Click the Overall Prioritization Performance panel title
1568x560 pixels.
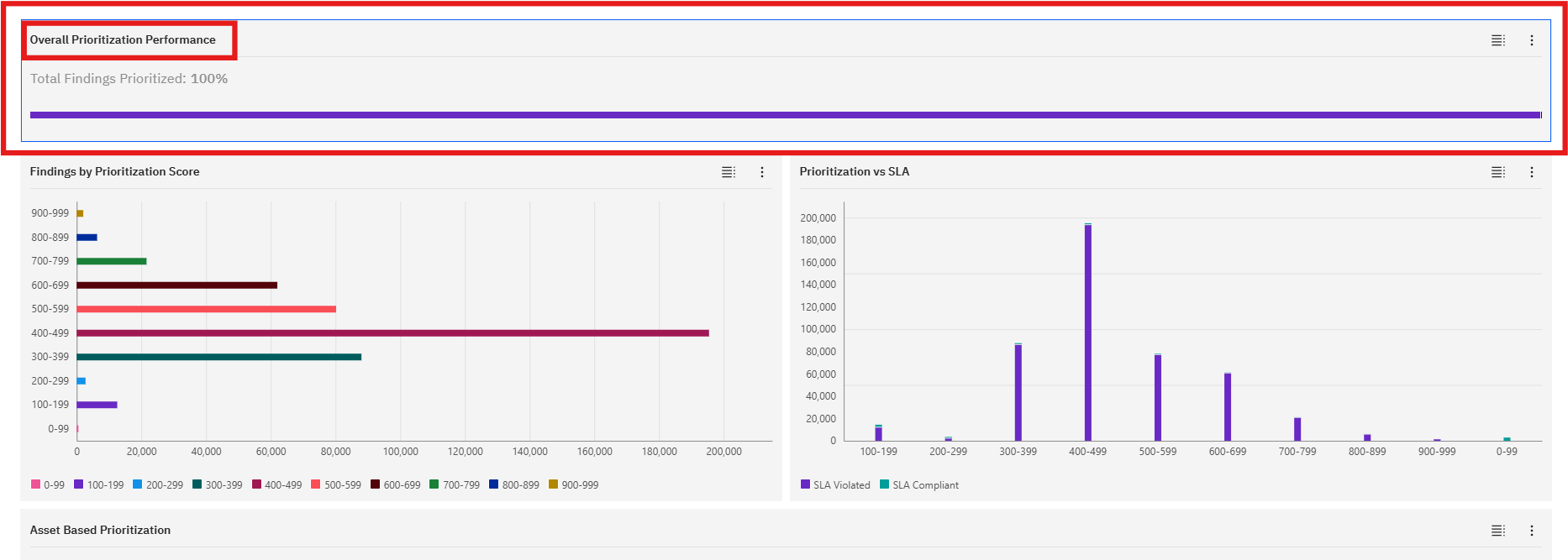tap(123, 39)
